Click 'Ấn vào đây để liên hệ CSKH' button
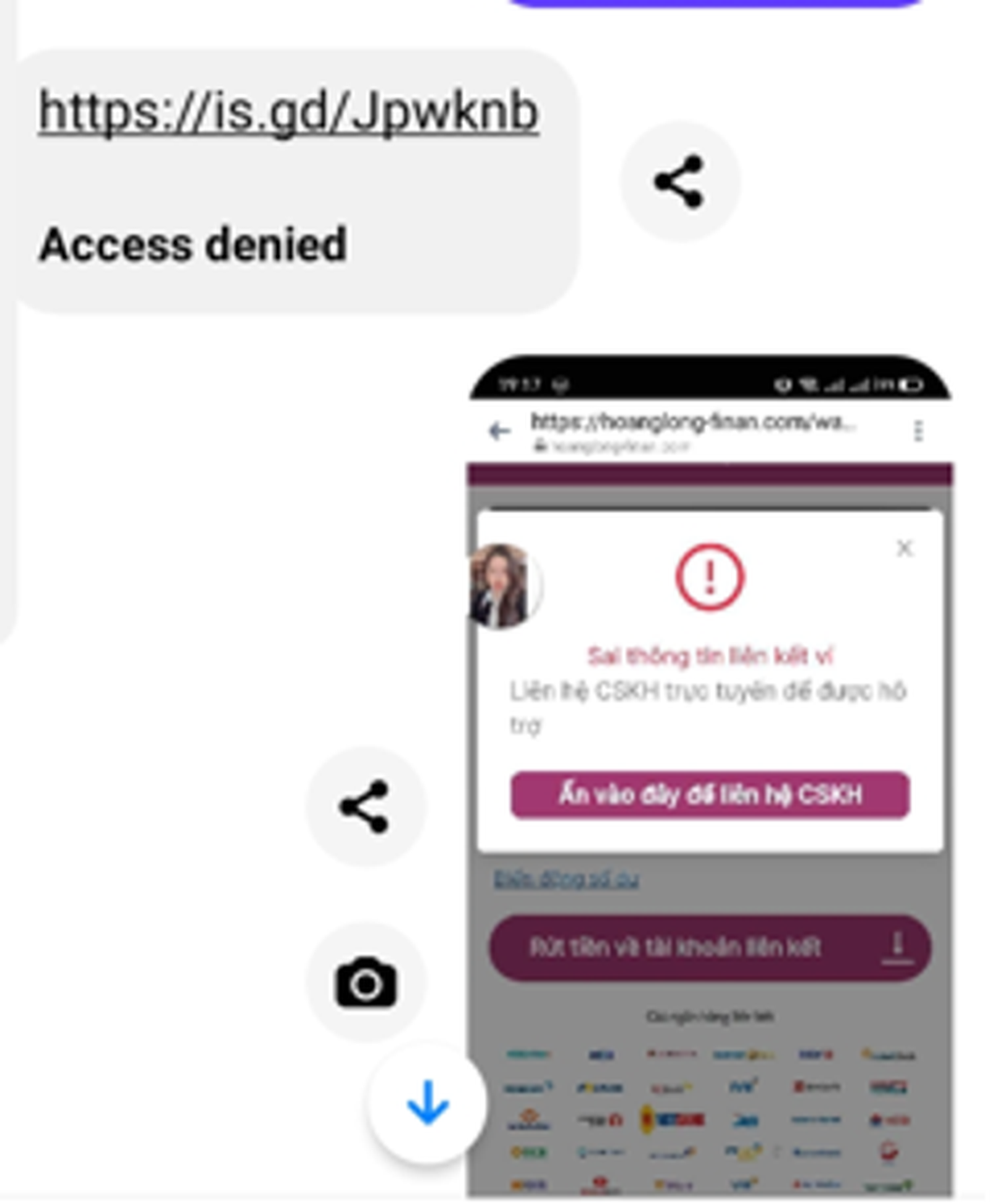 [x=710, y=794]
